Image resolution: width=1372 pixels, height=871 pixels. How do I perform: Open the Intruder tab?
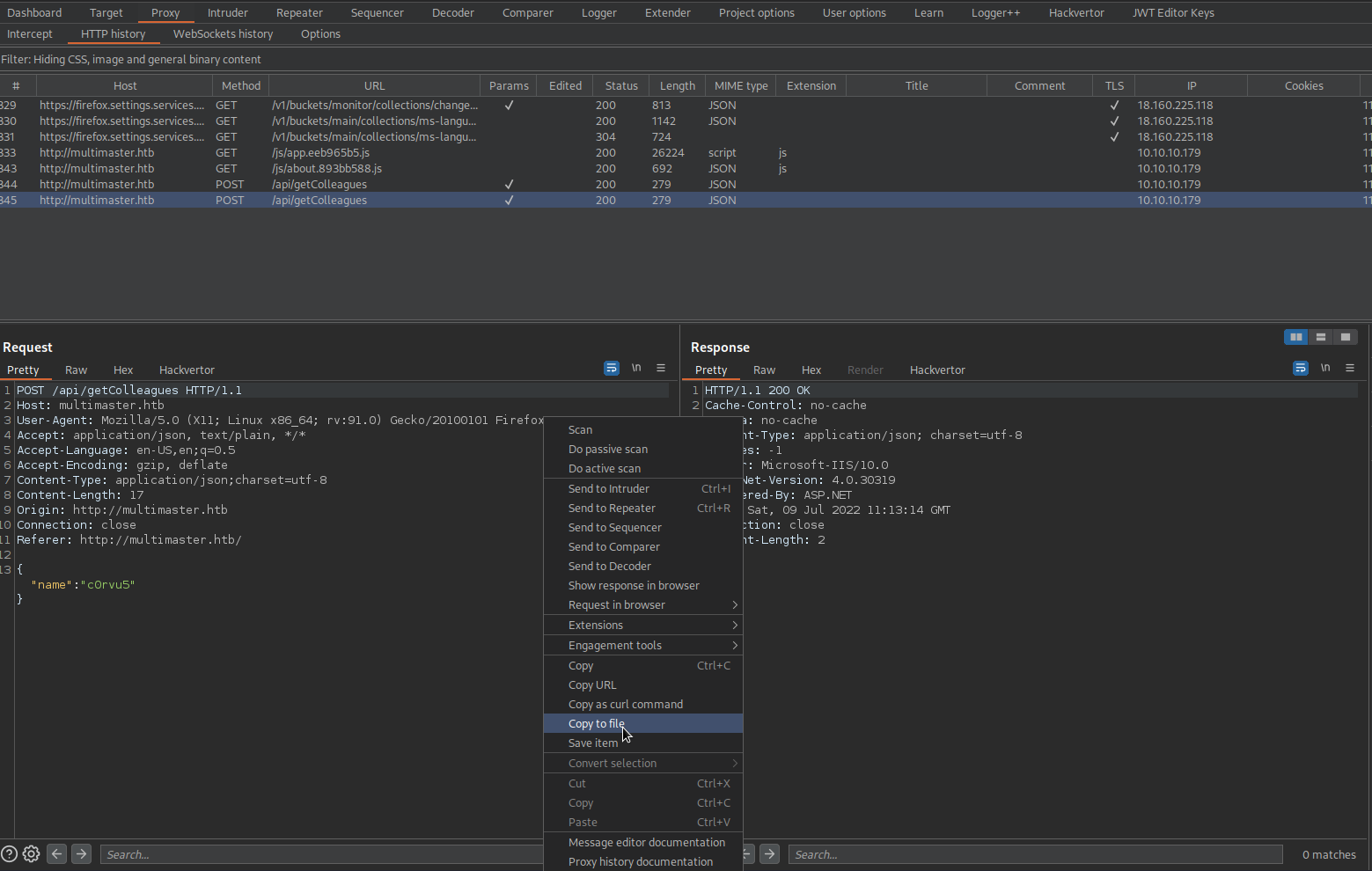228,12
